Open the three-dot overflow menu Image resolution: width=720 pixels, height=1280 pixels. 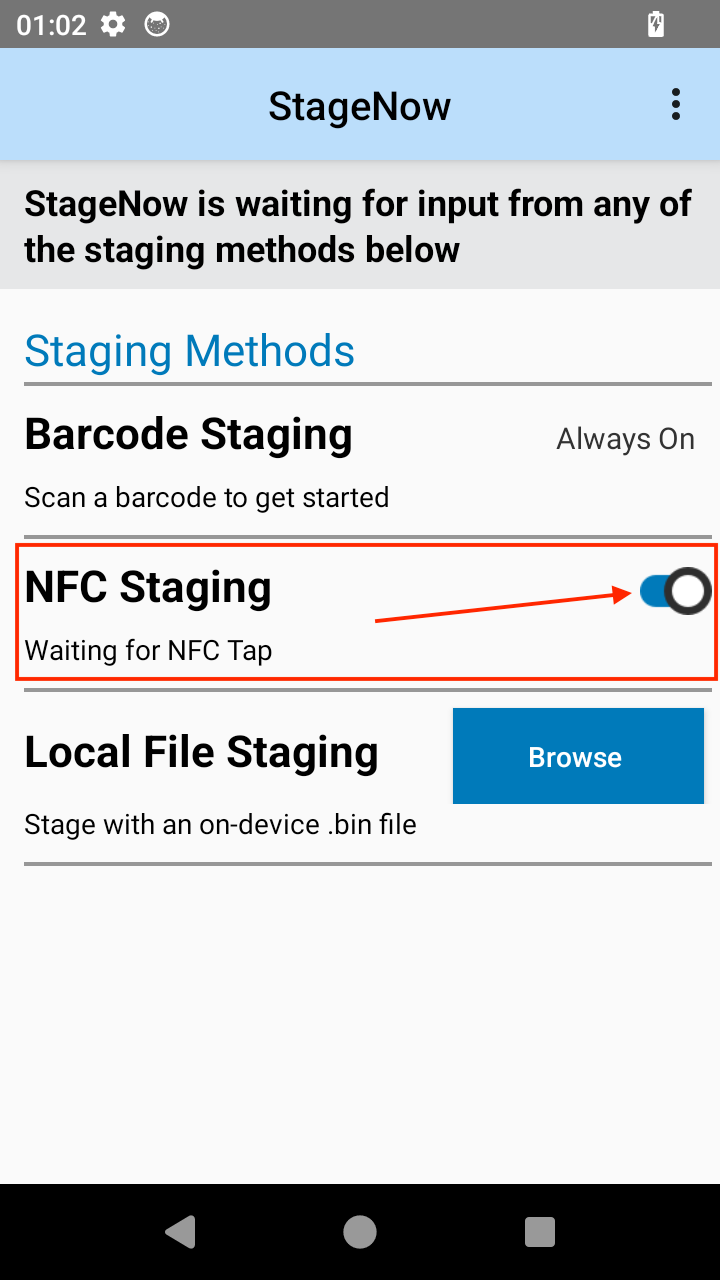coord(676,104)
